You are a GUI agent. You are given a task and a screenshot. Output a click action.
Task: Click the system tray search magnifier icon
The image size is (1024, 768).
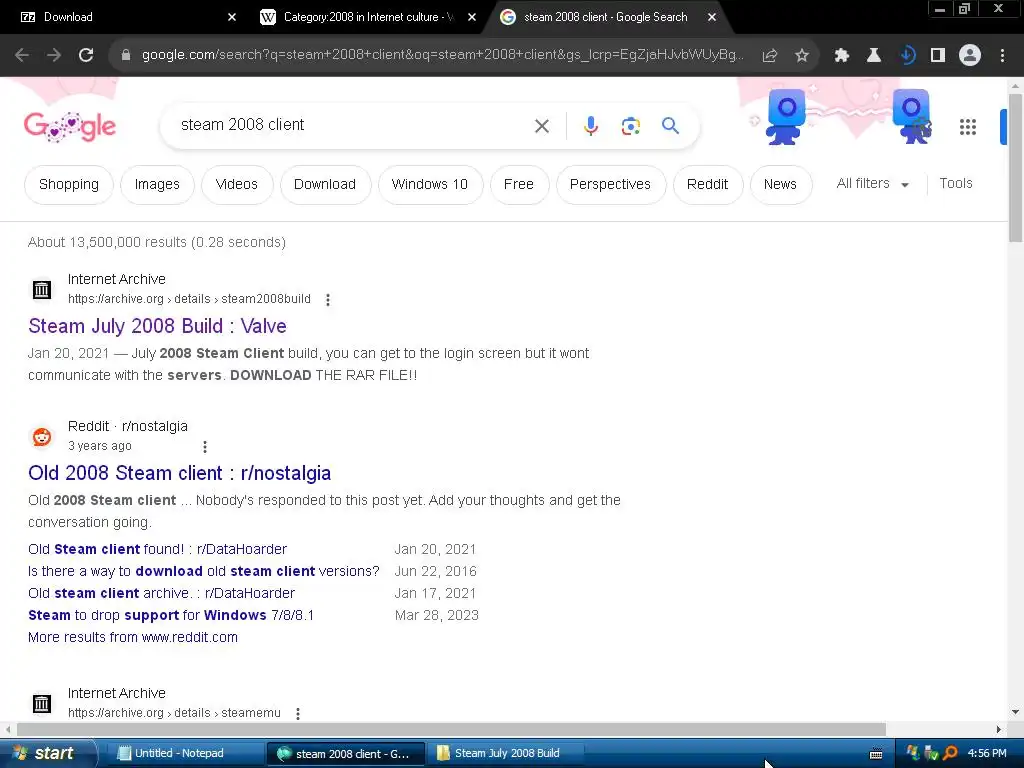coord(950,754)
